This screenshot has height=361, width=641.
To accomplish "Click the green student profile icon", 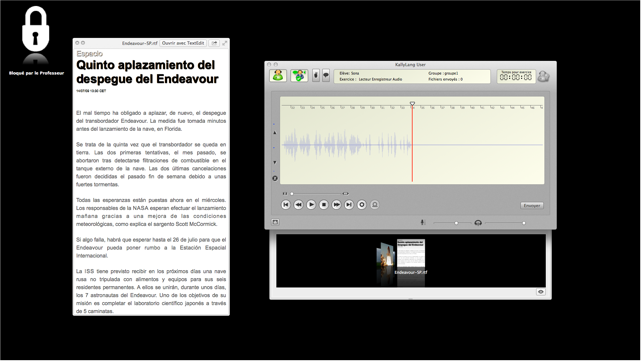I will [x=278, y=76].
